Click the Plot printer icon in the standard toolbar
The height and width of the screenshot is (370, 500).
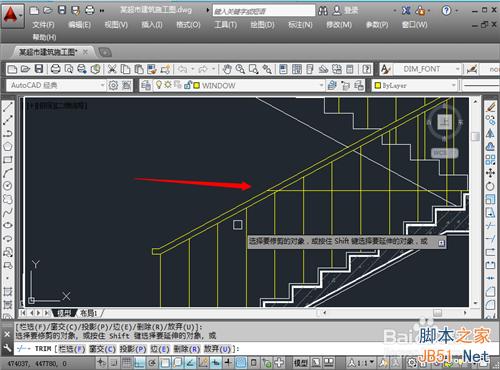tap(55, 69)
